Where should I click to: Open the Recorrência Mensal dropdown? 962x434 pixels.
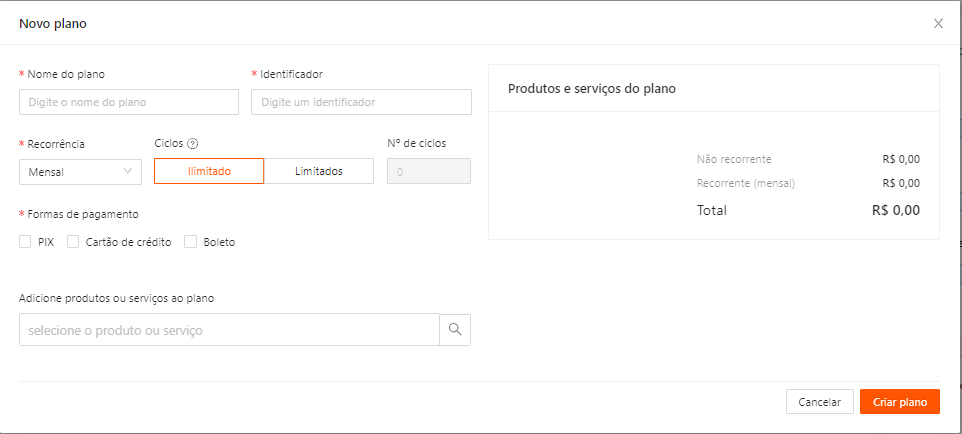(80, 171)
